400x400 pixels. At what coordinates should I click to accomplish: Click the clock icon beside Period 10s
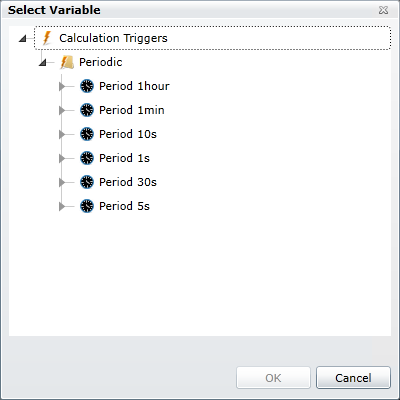87,134
